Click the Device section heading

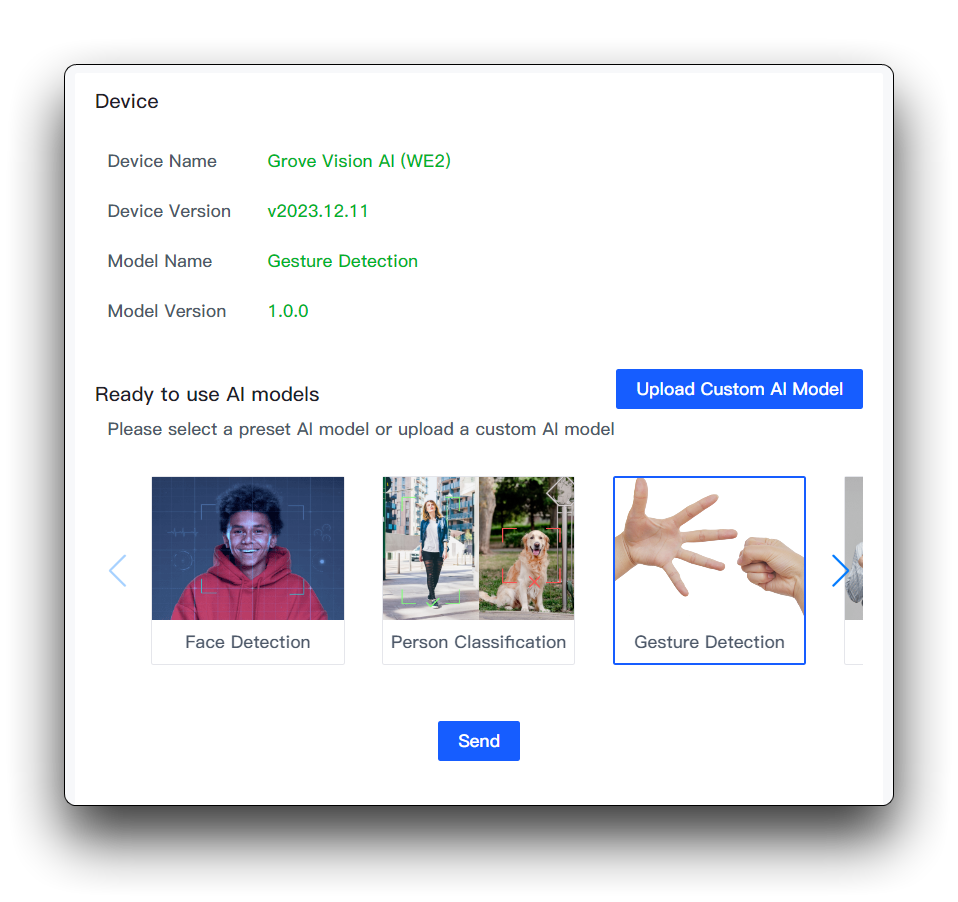[126, 101]
